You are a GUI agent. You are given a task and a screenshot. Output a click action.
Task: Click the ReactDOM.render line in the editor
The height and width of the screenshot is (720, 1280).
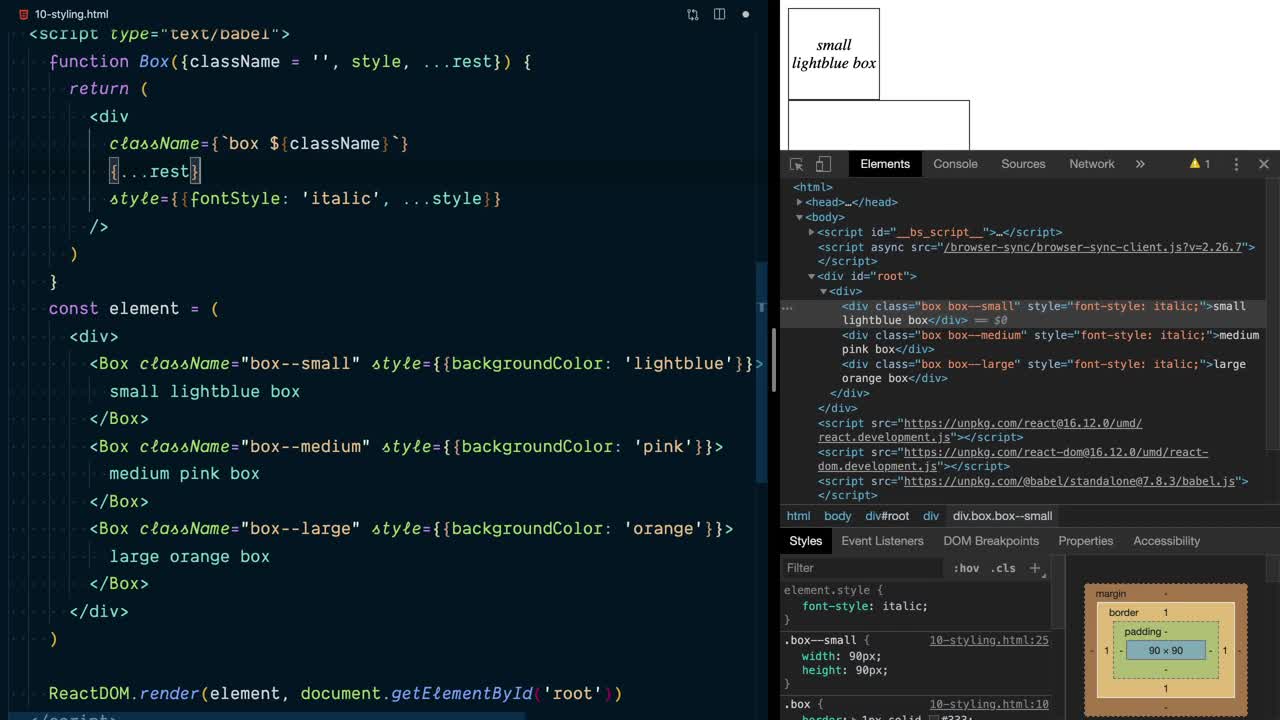tap(336, 693)
